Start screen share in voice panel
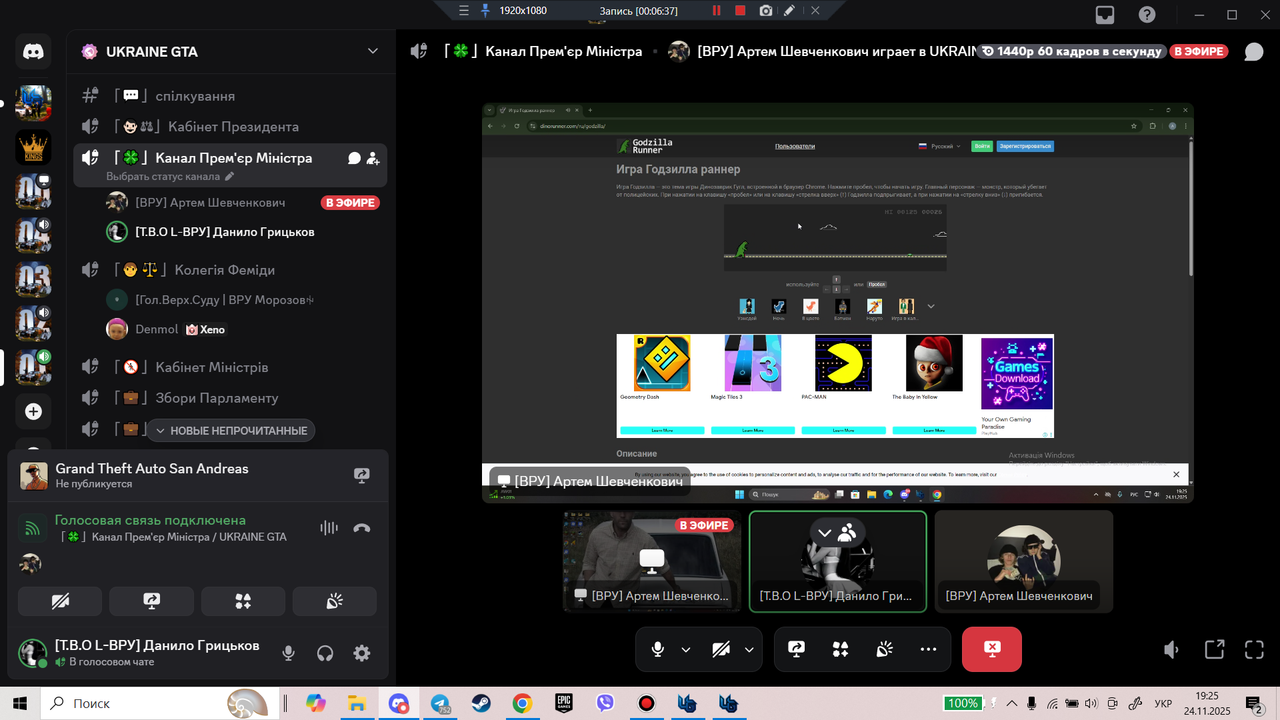 click(152, 601)
